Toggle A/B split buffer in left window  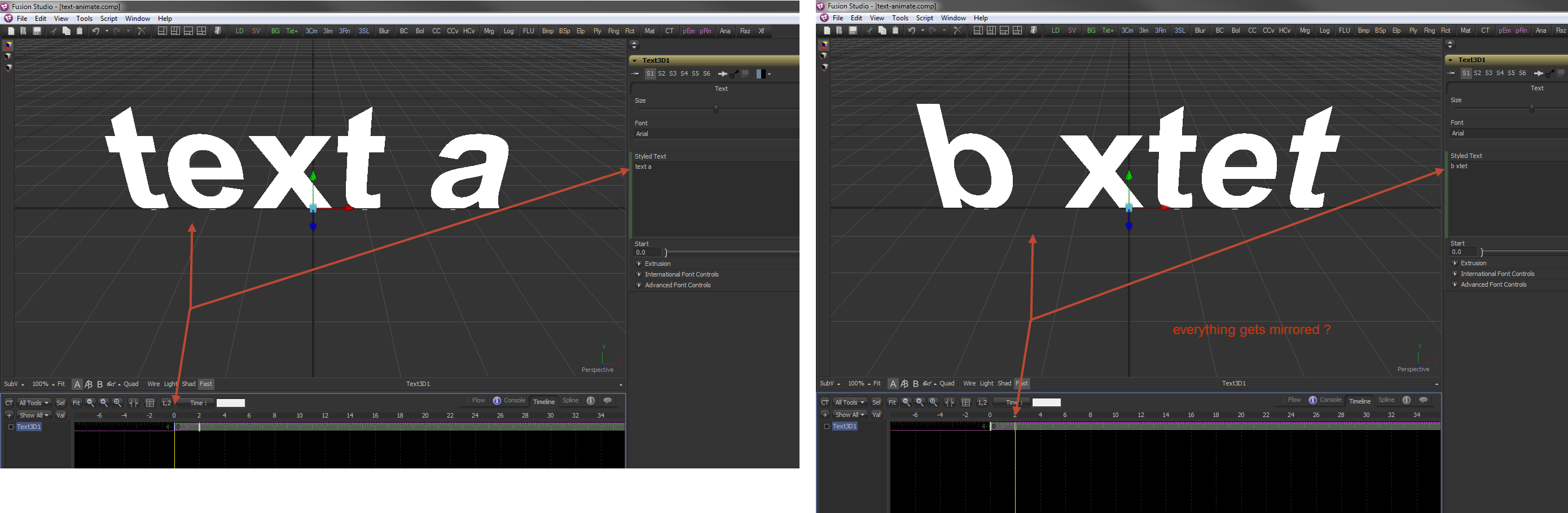(88, 384)
